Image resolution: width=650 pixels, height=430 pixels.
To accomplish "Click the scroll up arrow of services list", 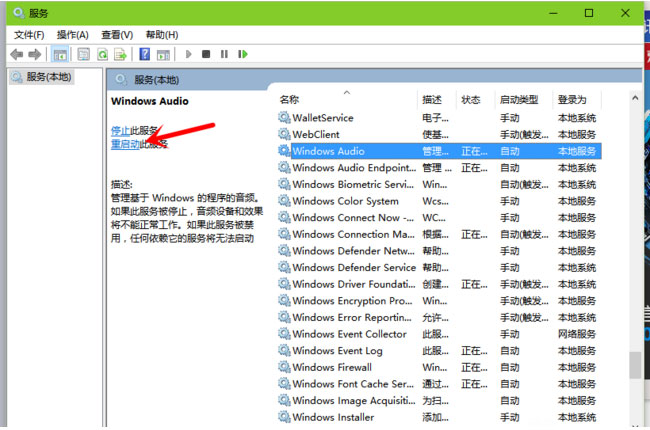I will click(635, 98).
